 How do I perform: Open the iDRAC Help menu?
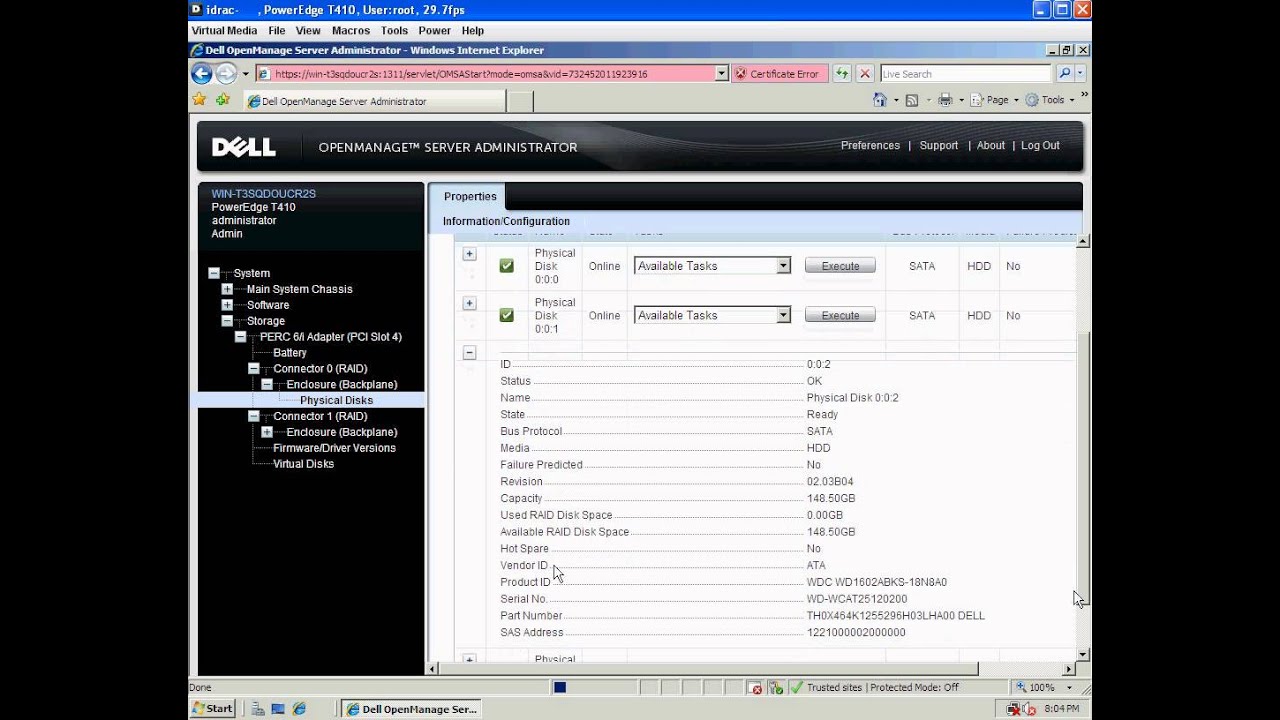click(473, 31)
